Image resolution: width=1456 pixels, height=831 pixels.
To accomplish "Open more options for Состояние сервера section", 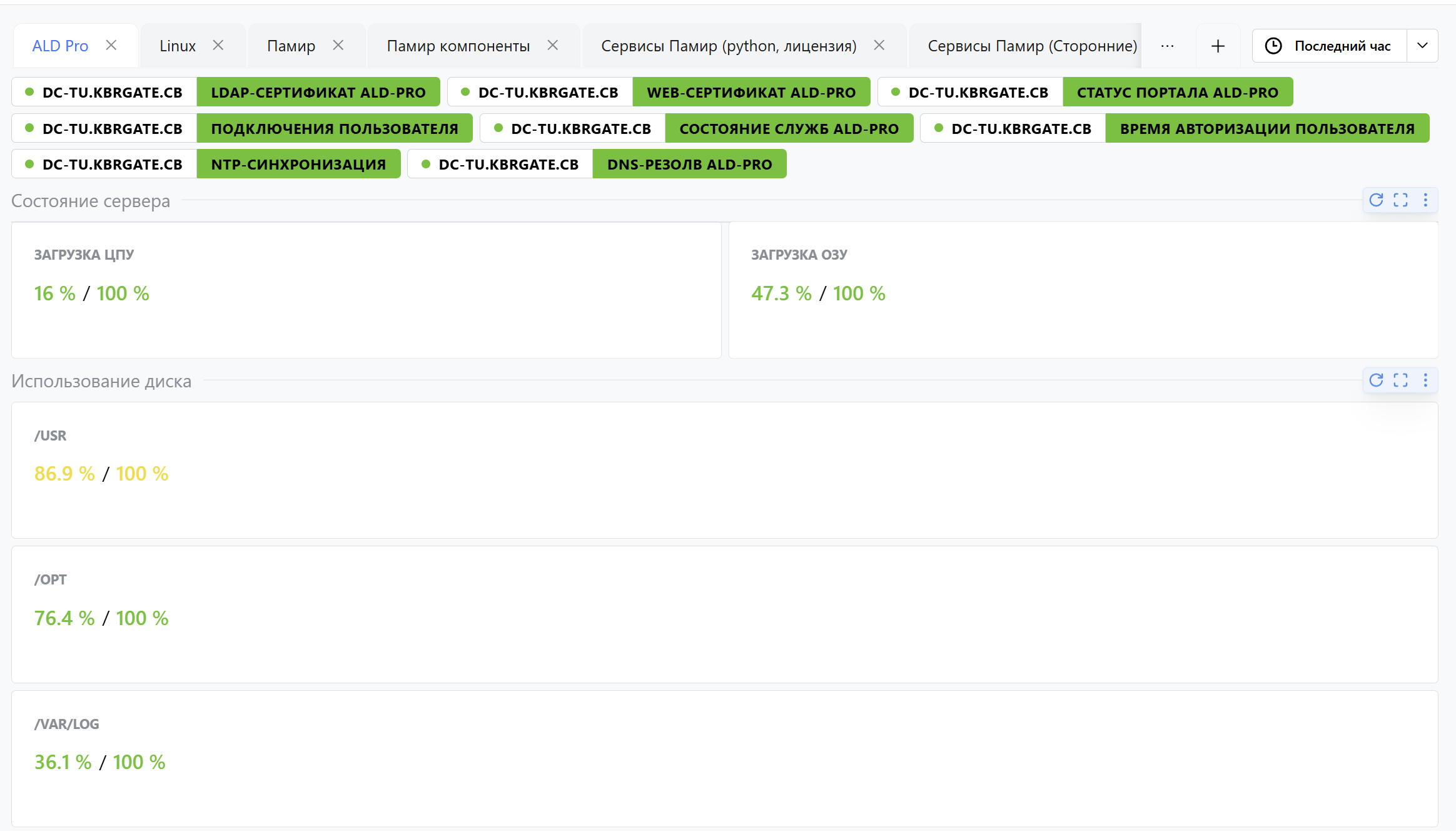I will click(1425, 200).
